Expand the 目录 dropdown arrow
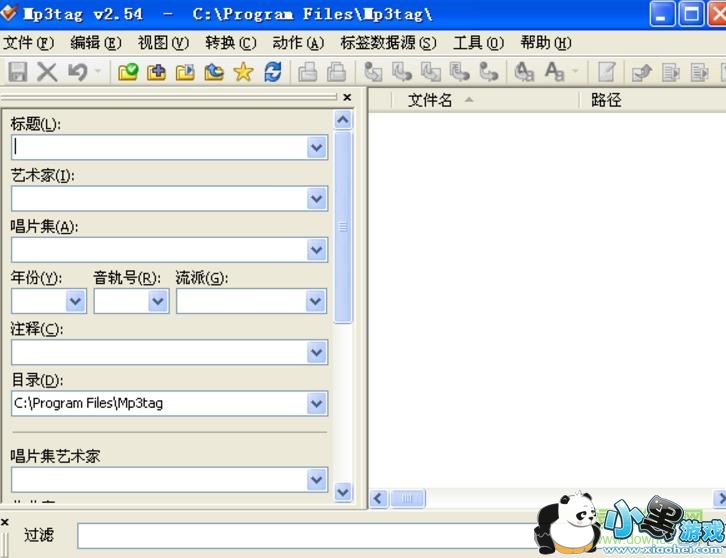 click(x=317, y=403)
